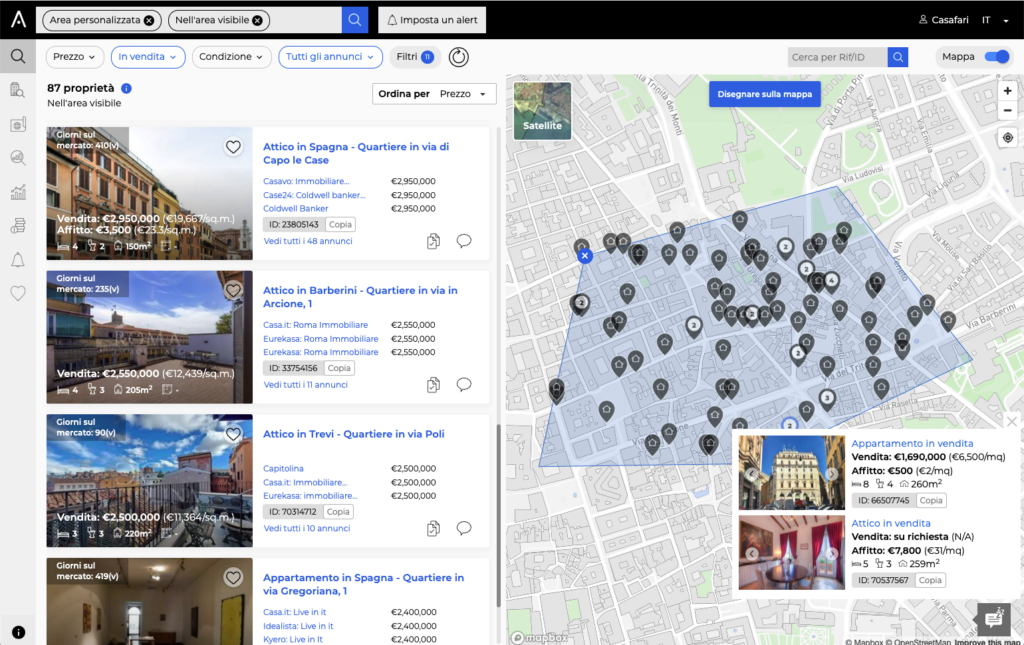Expand the Condizione filter dropdown

point(231,57)
